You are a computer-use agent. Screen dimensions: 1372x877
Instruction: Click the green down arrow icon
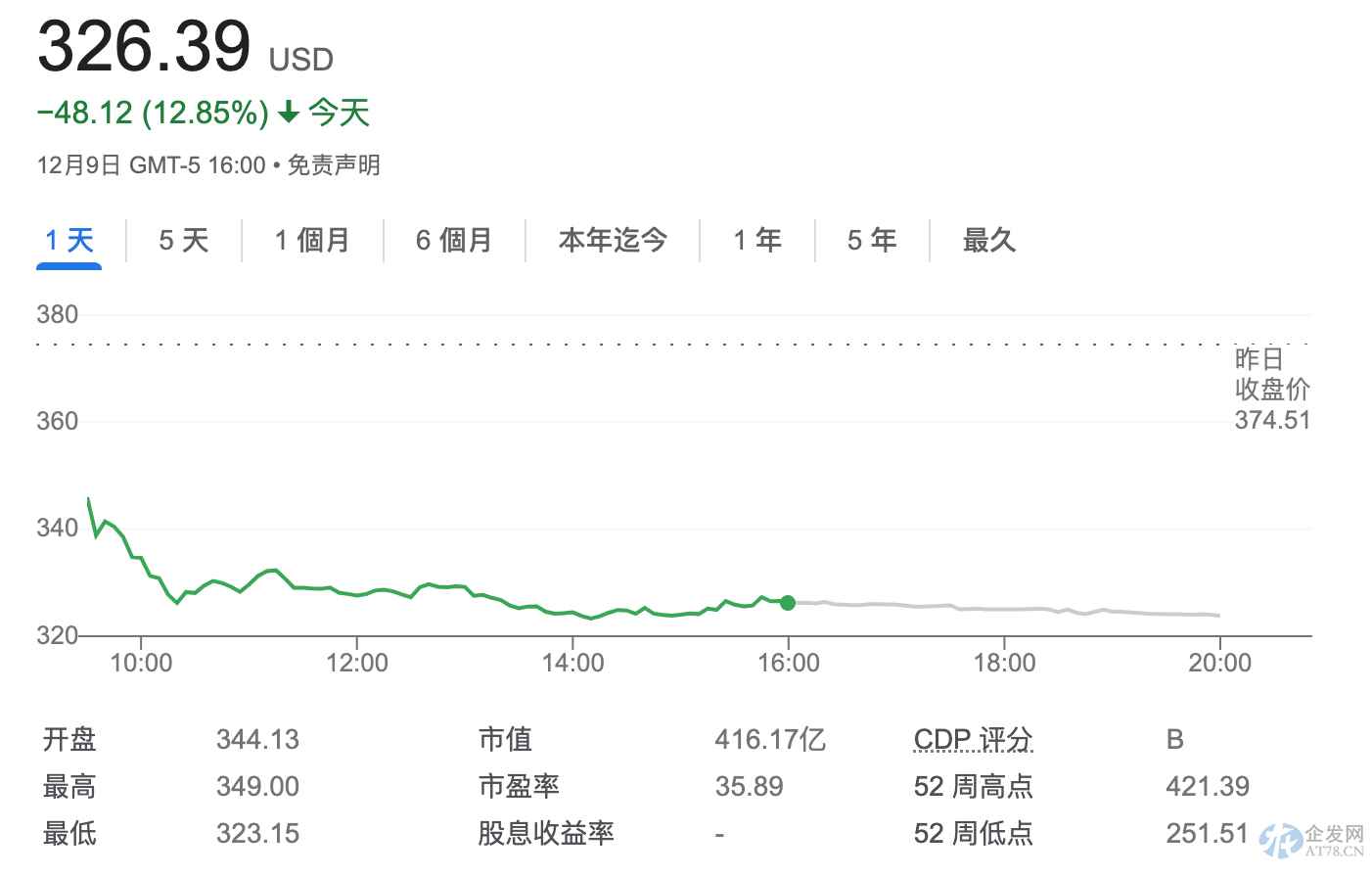pos(288,114)
